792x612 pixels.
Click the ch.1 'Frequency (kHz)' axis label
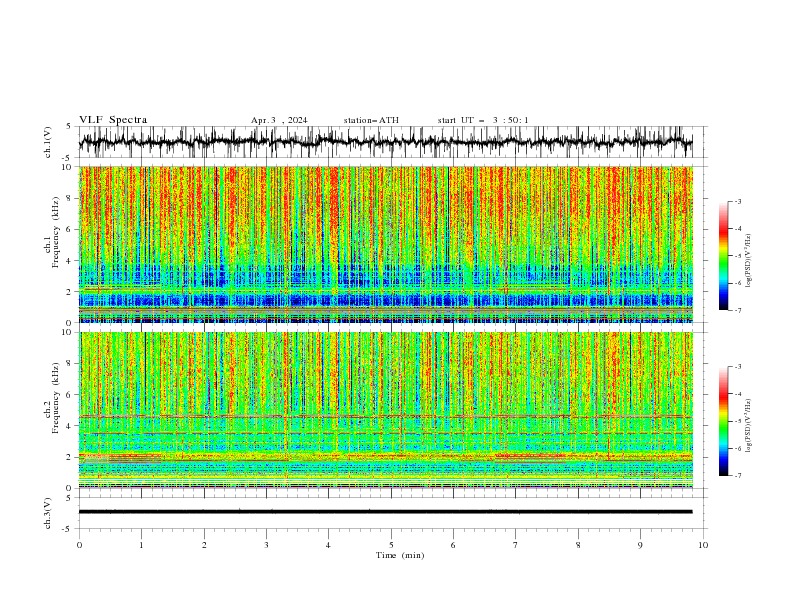pos(56,233)
